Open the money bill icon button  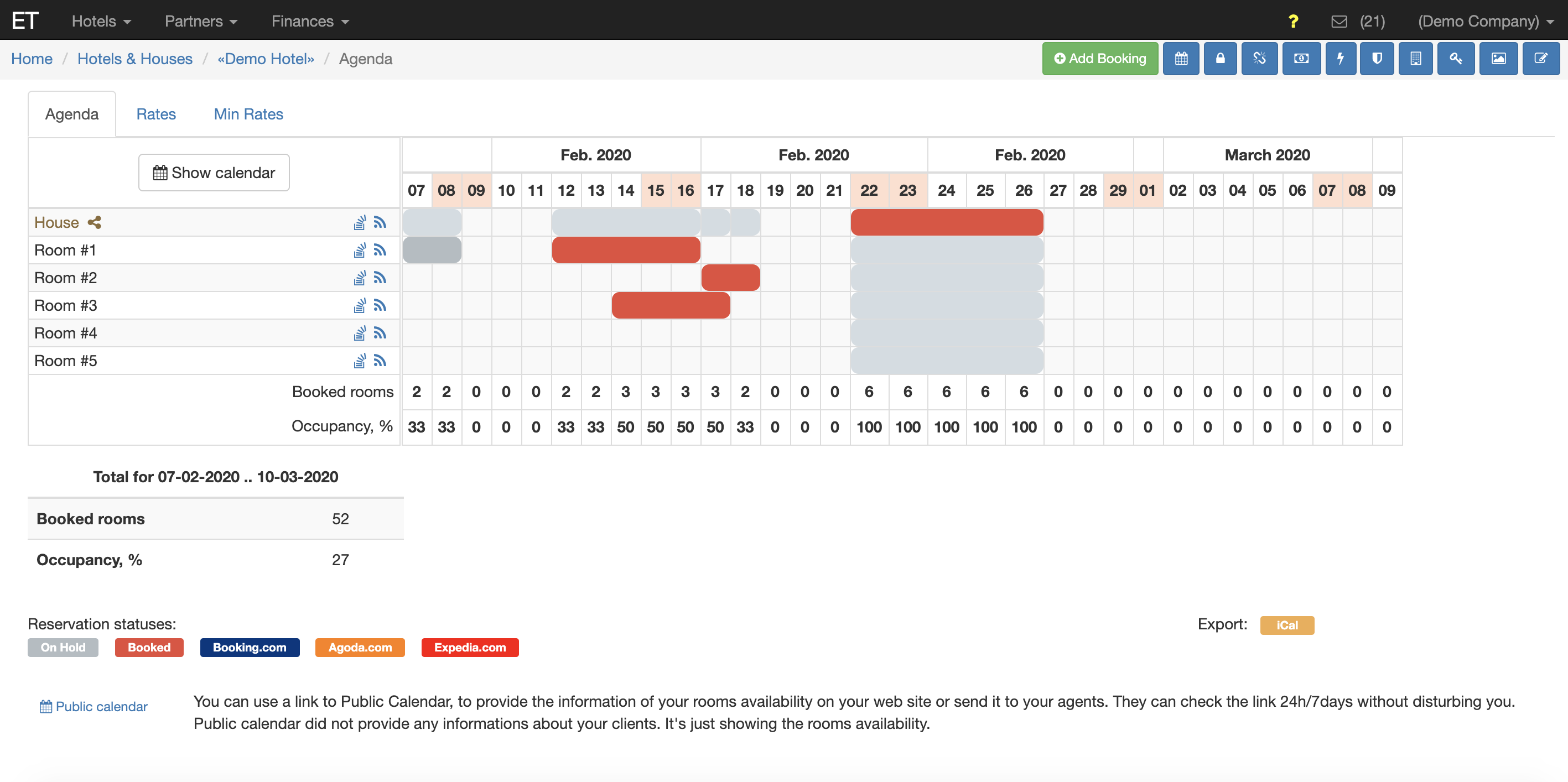click(1301, 59)
